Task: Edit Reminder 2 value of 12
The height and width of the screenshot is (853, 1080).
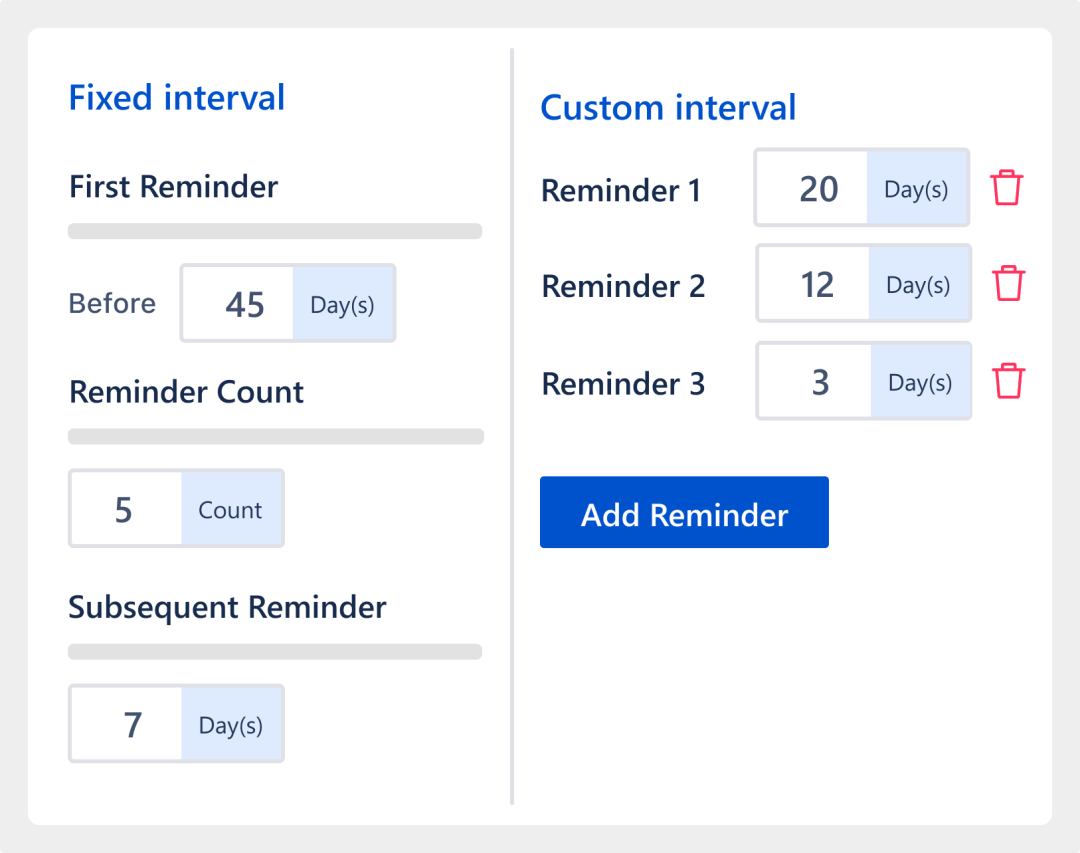Action: [815, 284]
